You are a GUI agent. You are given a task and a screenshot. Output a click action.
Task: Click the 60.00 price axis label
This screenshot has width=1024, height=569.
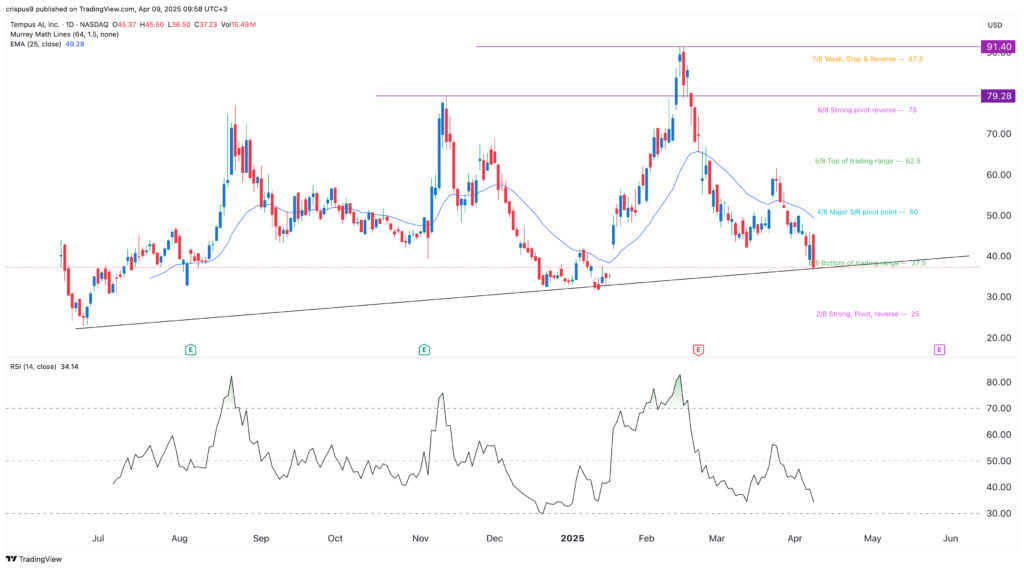[999, 174]
